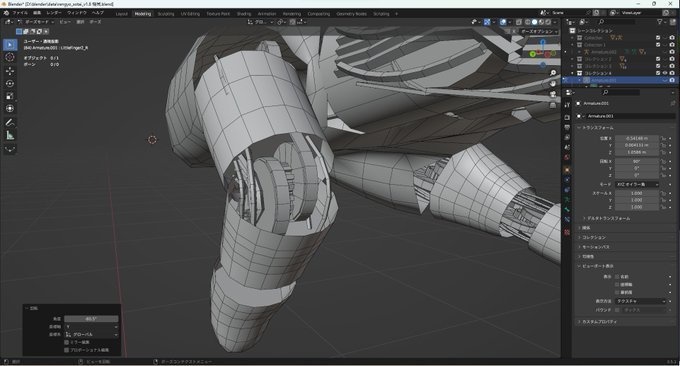Toggle the コレクション 2 exclude checkbox
680x366 pixels.
click(x=658, y=59)
